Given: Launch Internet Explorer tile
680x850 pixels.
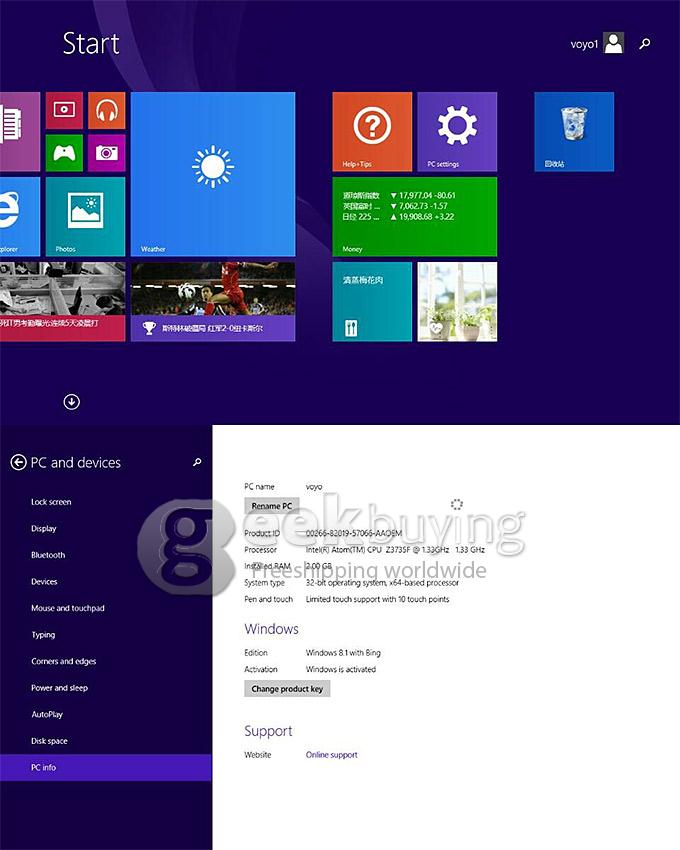Looking at the screenshot, I should 20,216.
